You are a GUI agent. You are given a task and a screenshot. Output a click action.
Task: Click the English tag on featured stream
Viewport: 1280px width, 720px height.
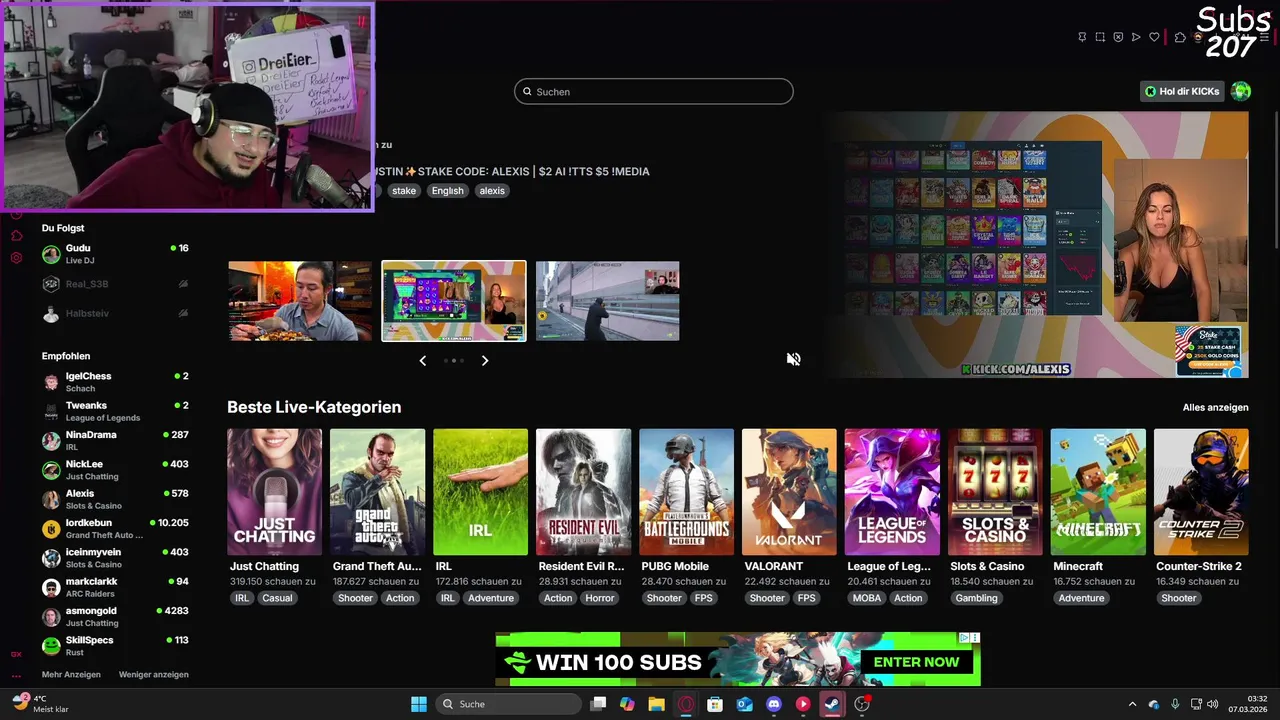pyautogui.click(x=448, y=191)
